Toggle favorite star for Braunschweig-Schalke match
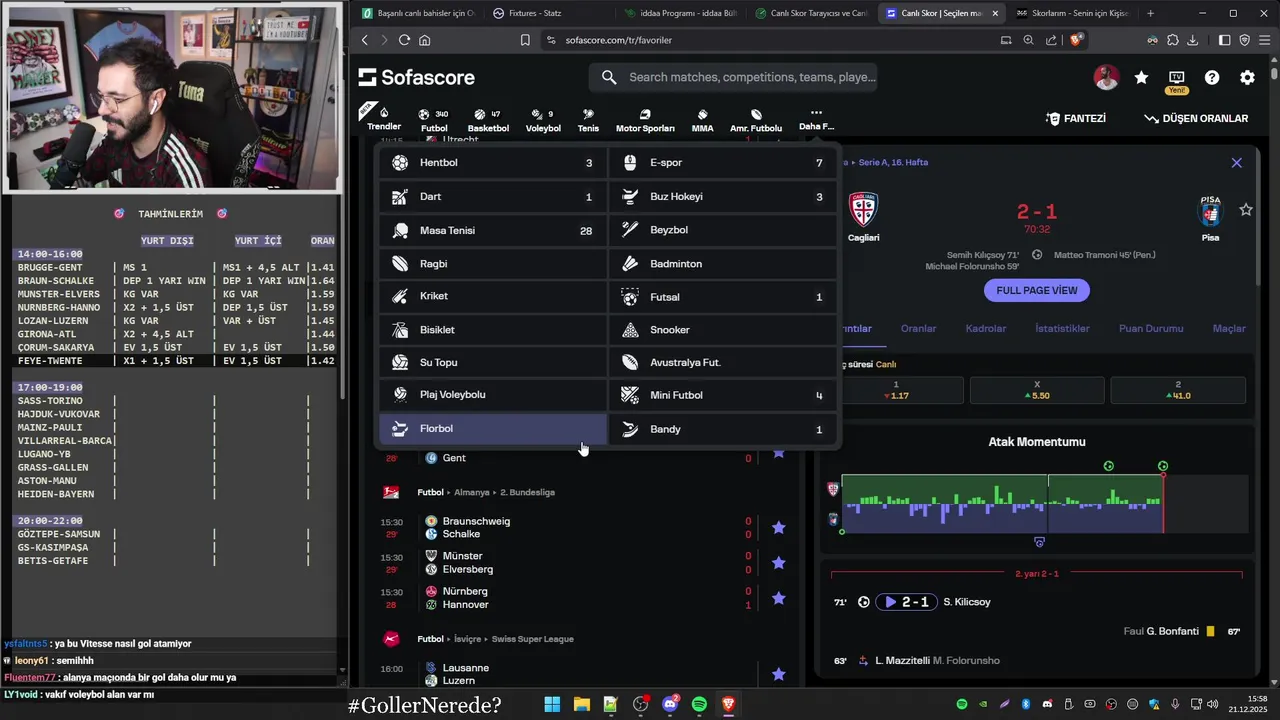Viewport: 1280px width, 720px height. [x=779, y=527]
